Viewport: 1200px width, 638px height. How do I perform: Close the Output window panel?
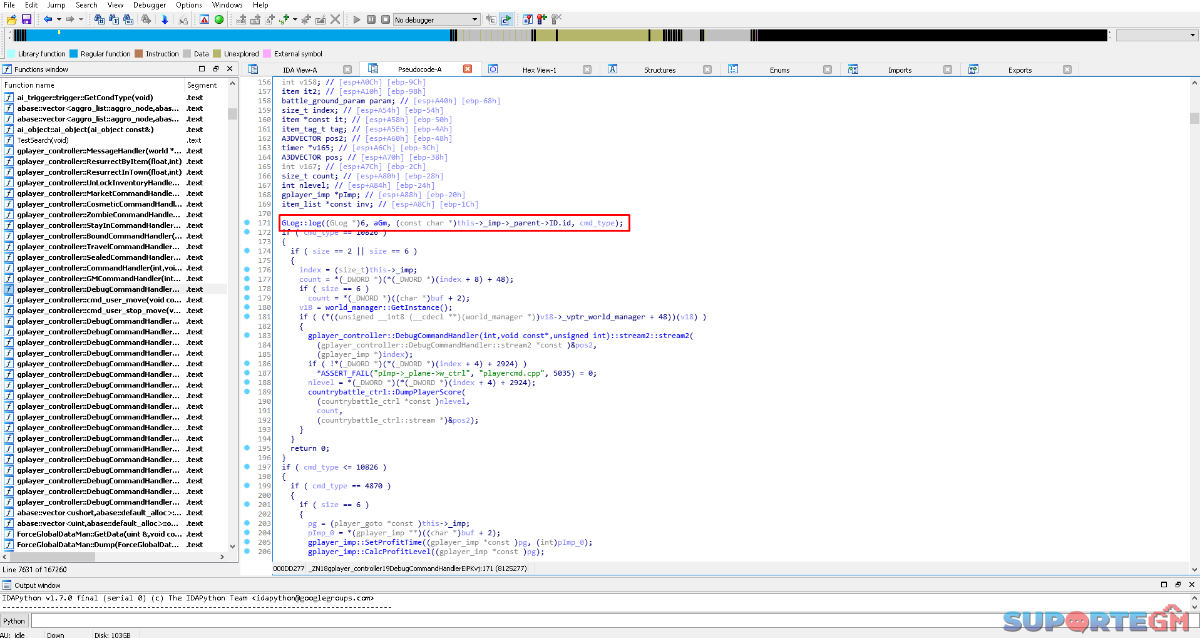(x=1190, y=584)
